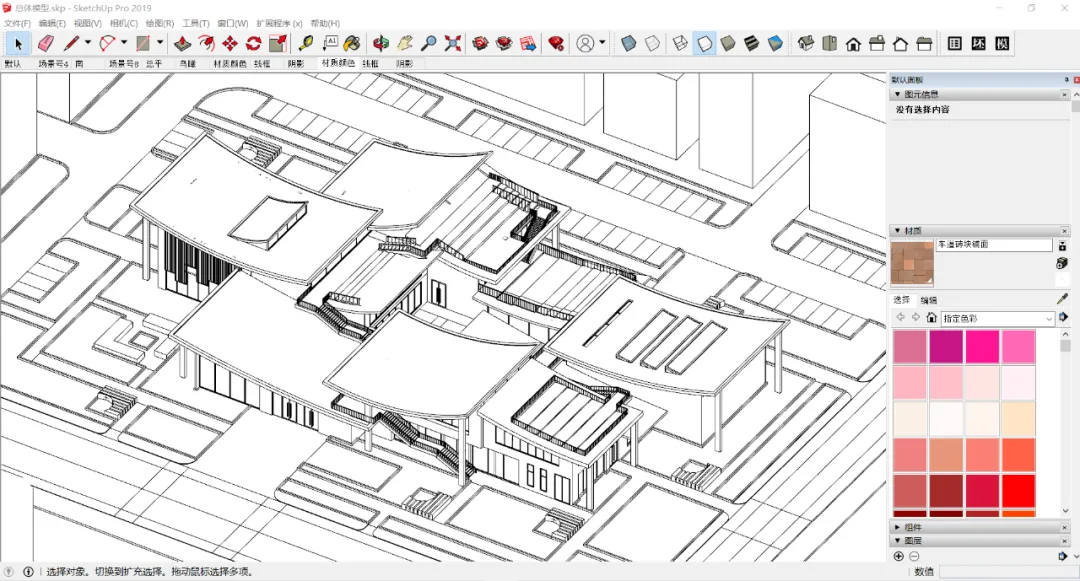Toggle Back Edges face style

[x=652, y=43]
